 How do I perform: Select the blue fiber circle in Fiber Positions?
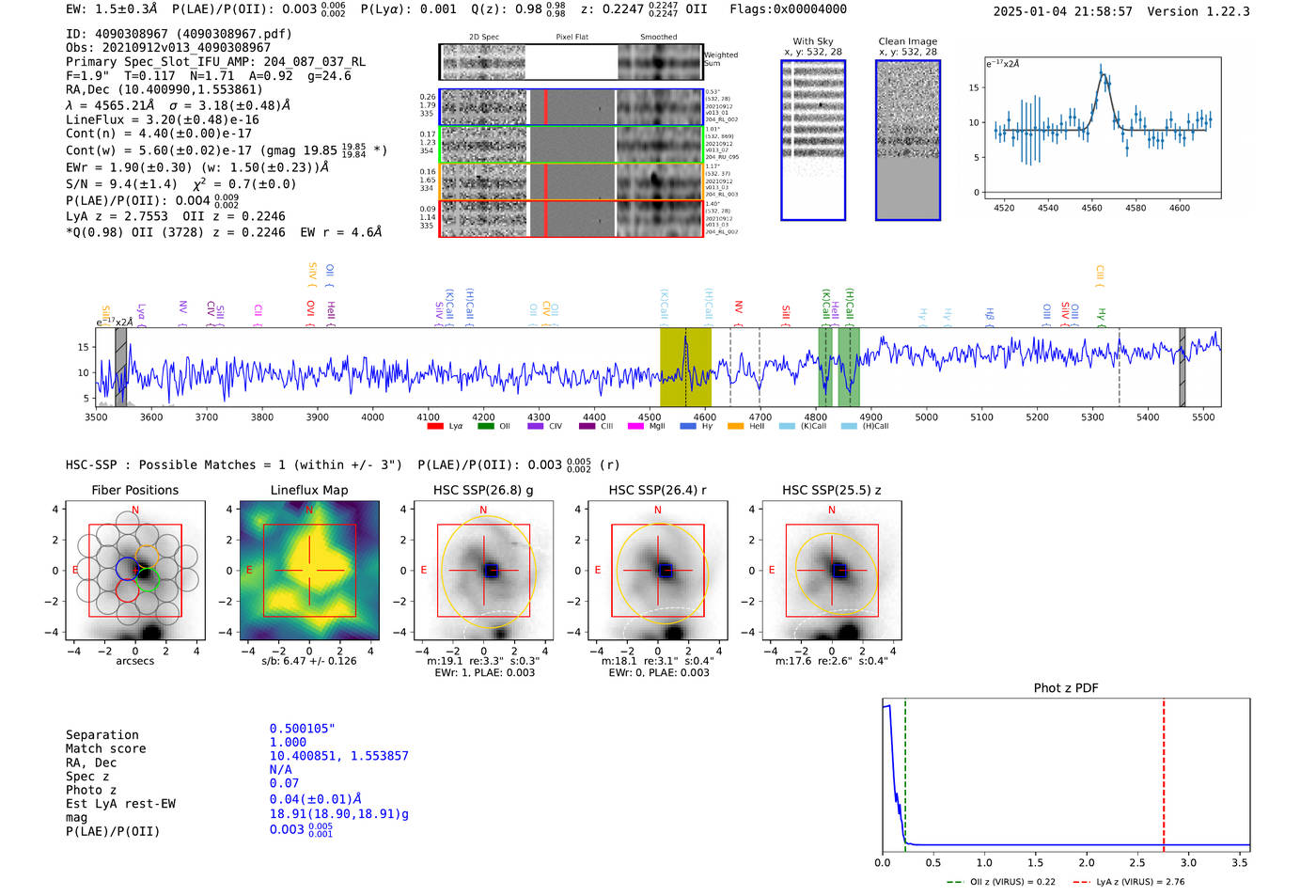(x=127, y=568)
